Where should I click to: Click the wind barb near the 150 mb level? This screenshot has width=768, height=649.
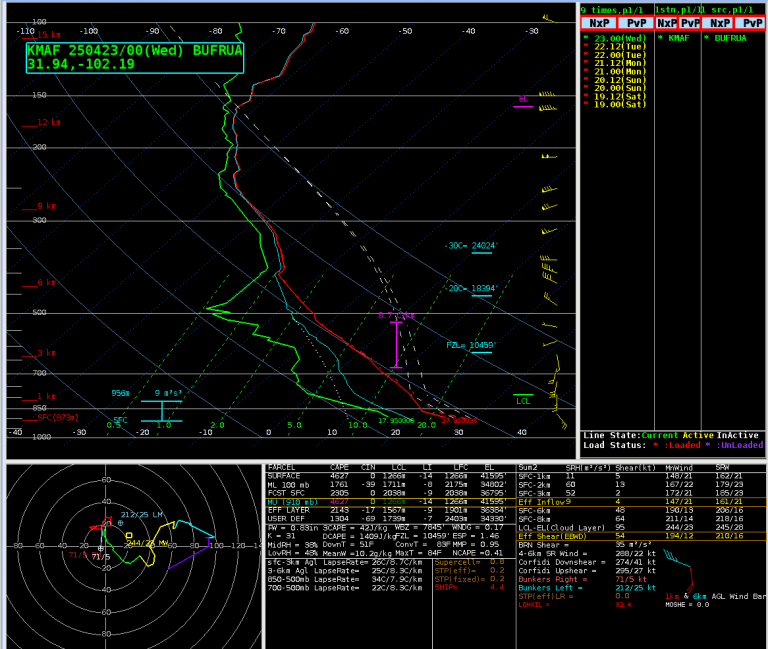[x=548, y=94]
